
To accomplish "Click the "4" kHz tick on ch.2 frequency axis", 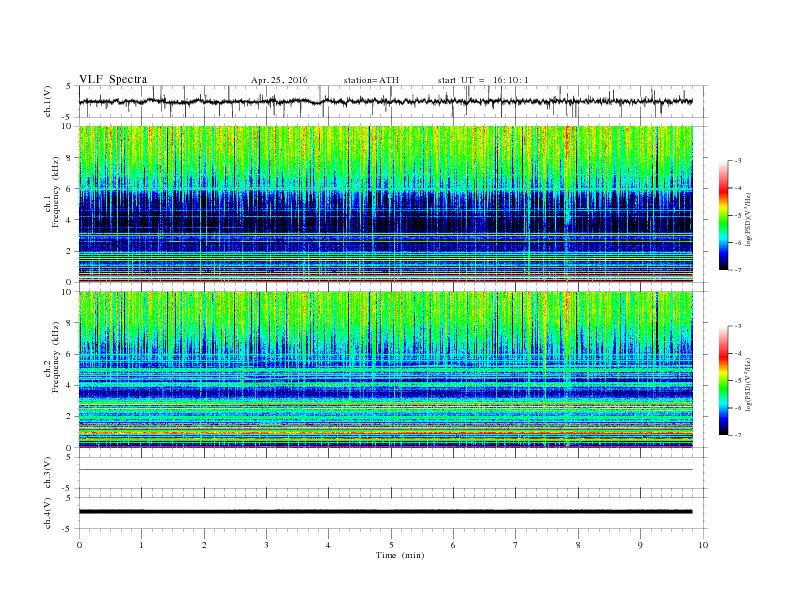I will pyautogui.click(x=69, y=385).
